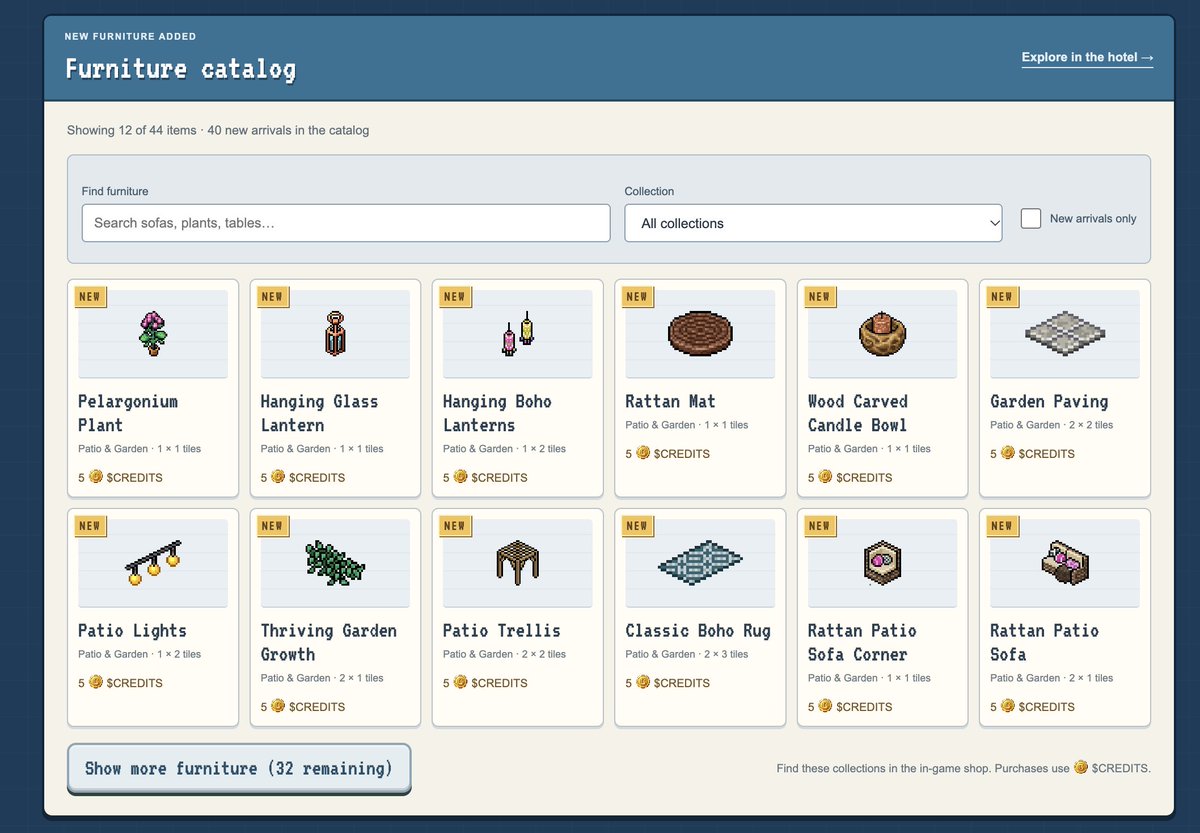Click the NEW badge on Garden Paving card
The height and width of the screenshot is (833, 1200).
[1002, 296]
